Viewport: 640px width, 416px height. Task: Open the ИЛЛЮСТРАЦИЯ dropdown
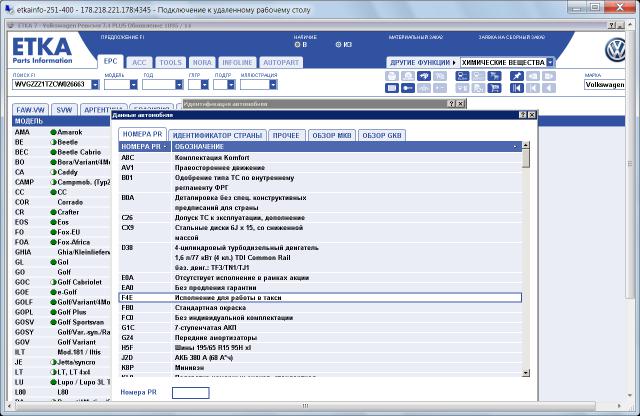tap(273, 85)
